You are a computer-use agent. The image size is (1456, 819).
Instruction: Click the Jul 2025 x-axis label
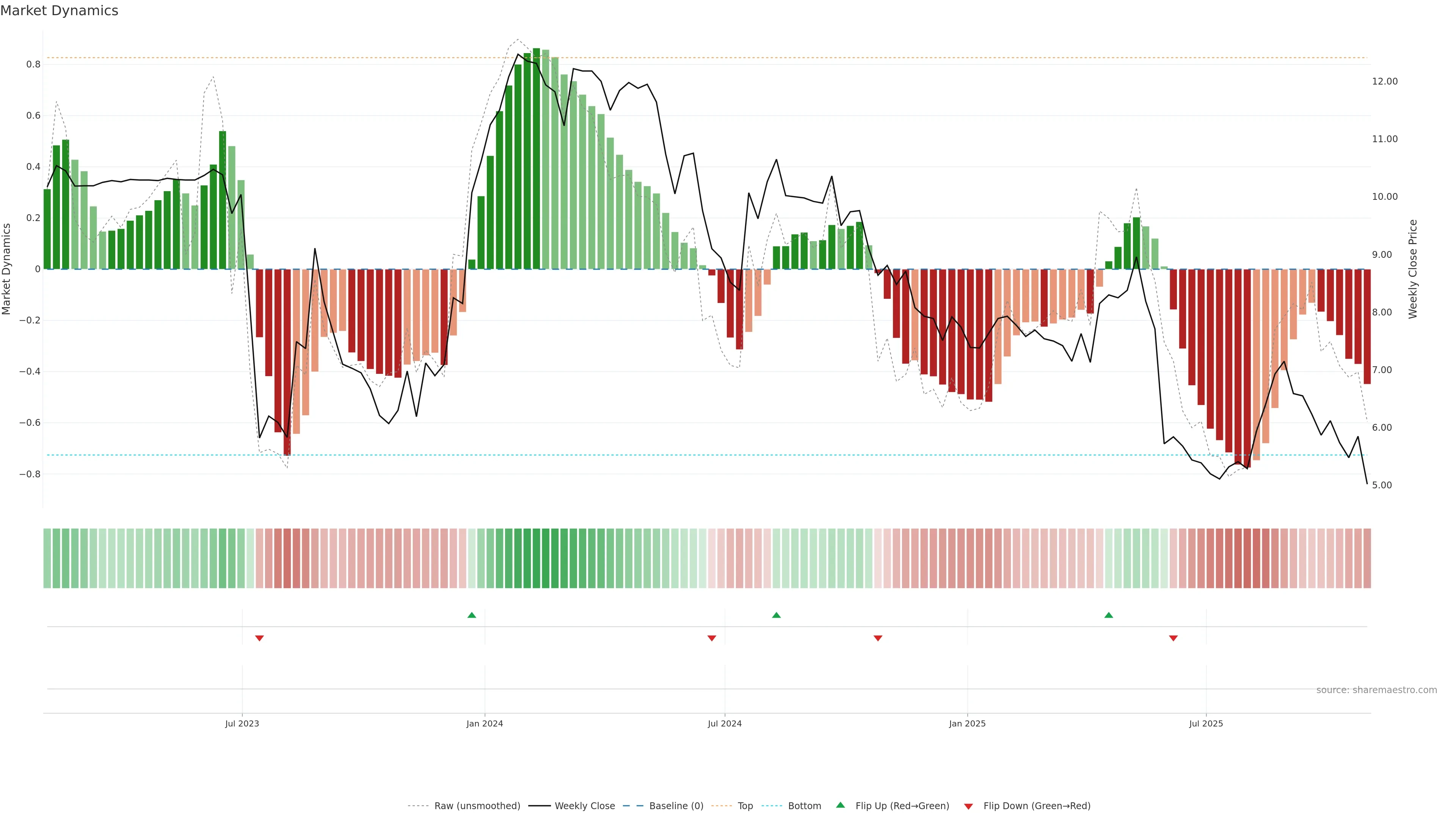point(1206,723)
